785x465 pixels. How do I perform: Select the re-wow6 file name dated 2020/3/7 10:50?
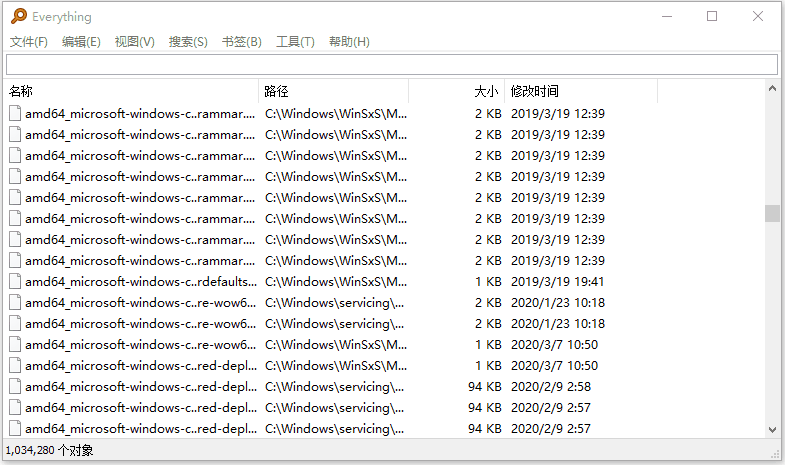tap(141, 345)
